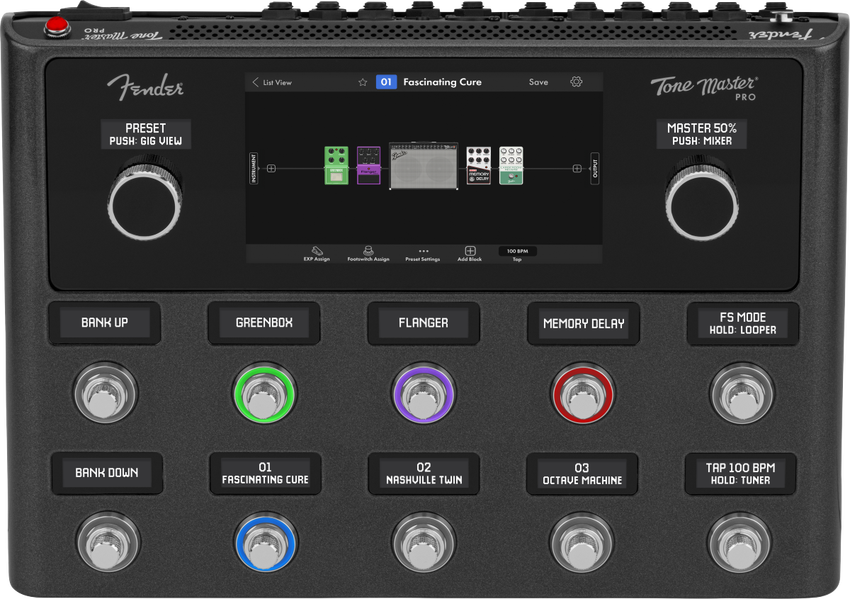Save the current preset

point(538,81)
